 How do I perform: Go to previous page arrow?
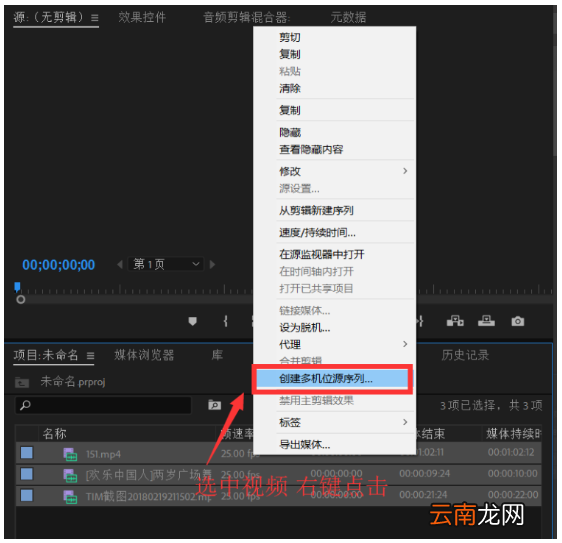(x=120, y=265)
